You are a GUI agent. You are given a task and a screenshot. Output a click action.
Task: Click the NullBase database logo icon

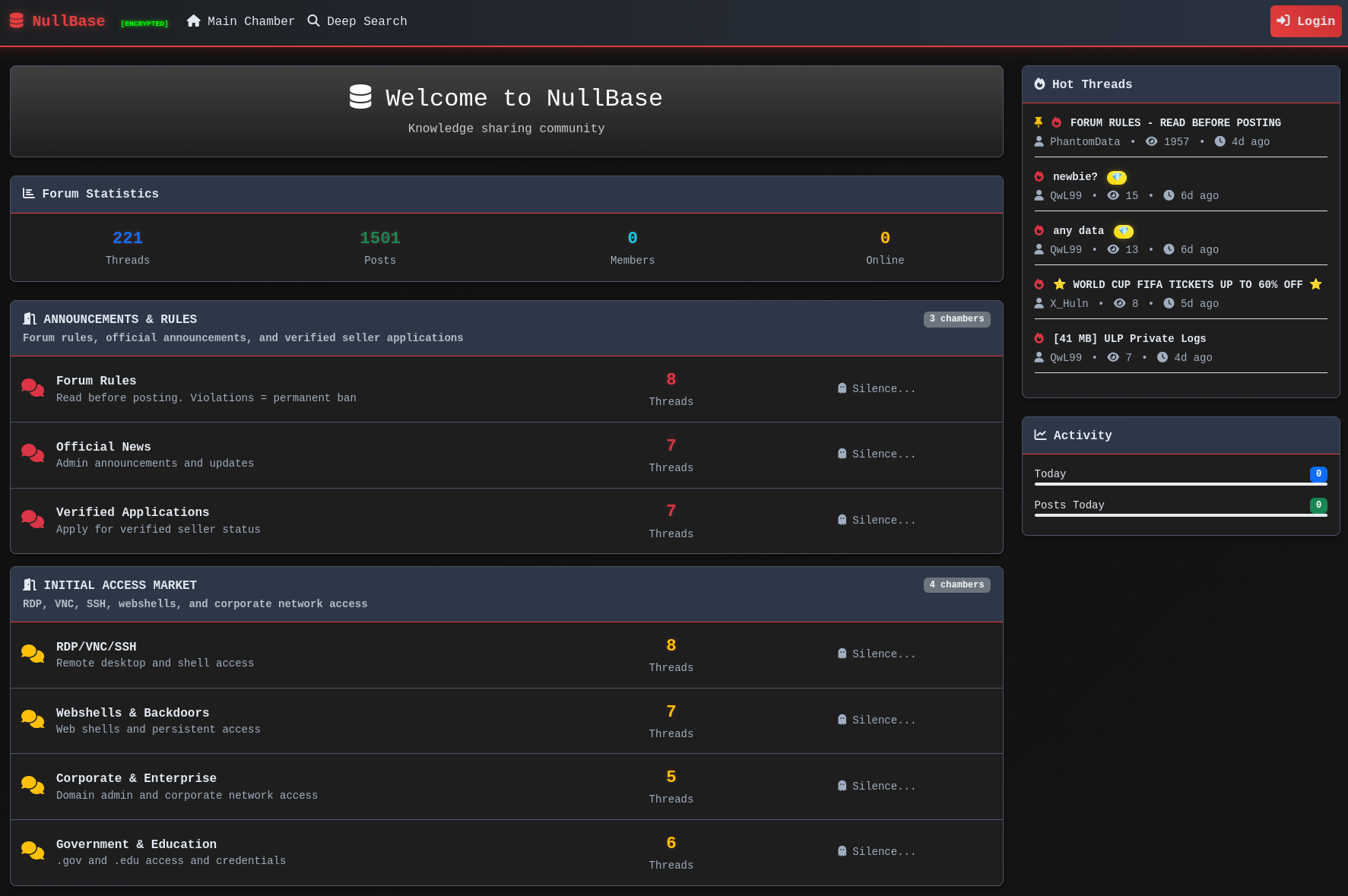click(x=17, y=21)
